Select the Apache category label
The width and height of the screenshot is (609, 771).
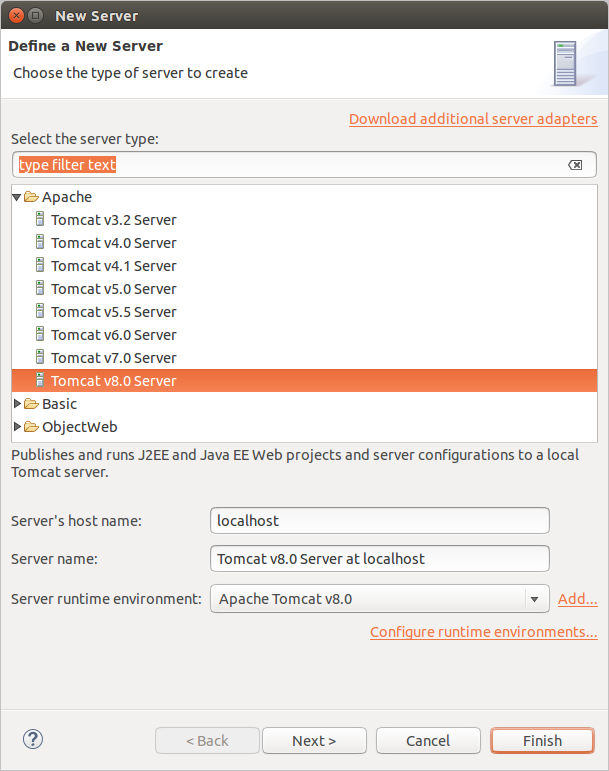pos(67,197)
